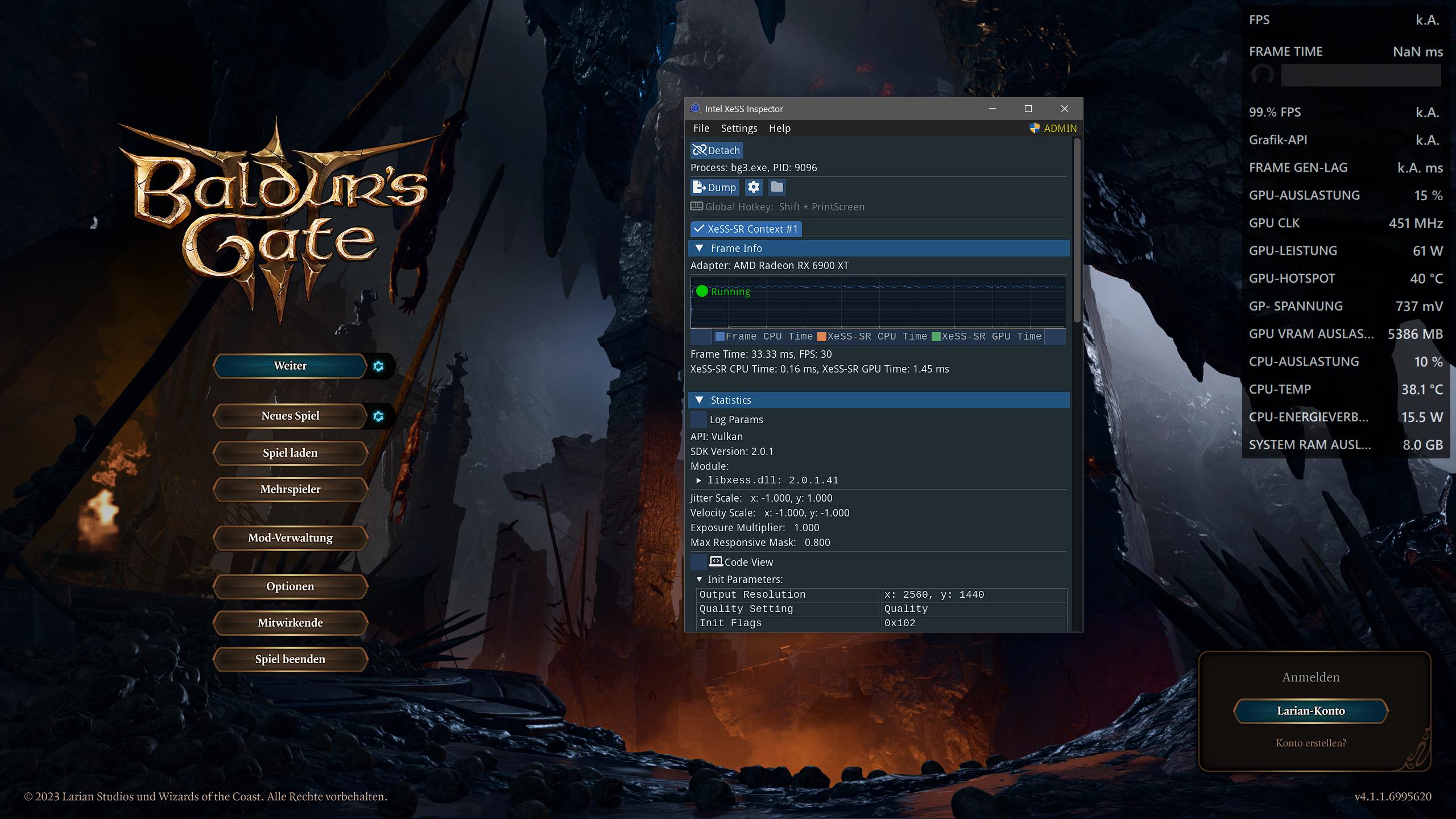Screen dimensions: 1456x819
Task: Click the Spiel laden button
Action: tap(290, 453)
